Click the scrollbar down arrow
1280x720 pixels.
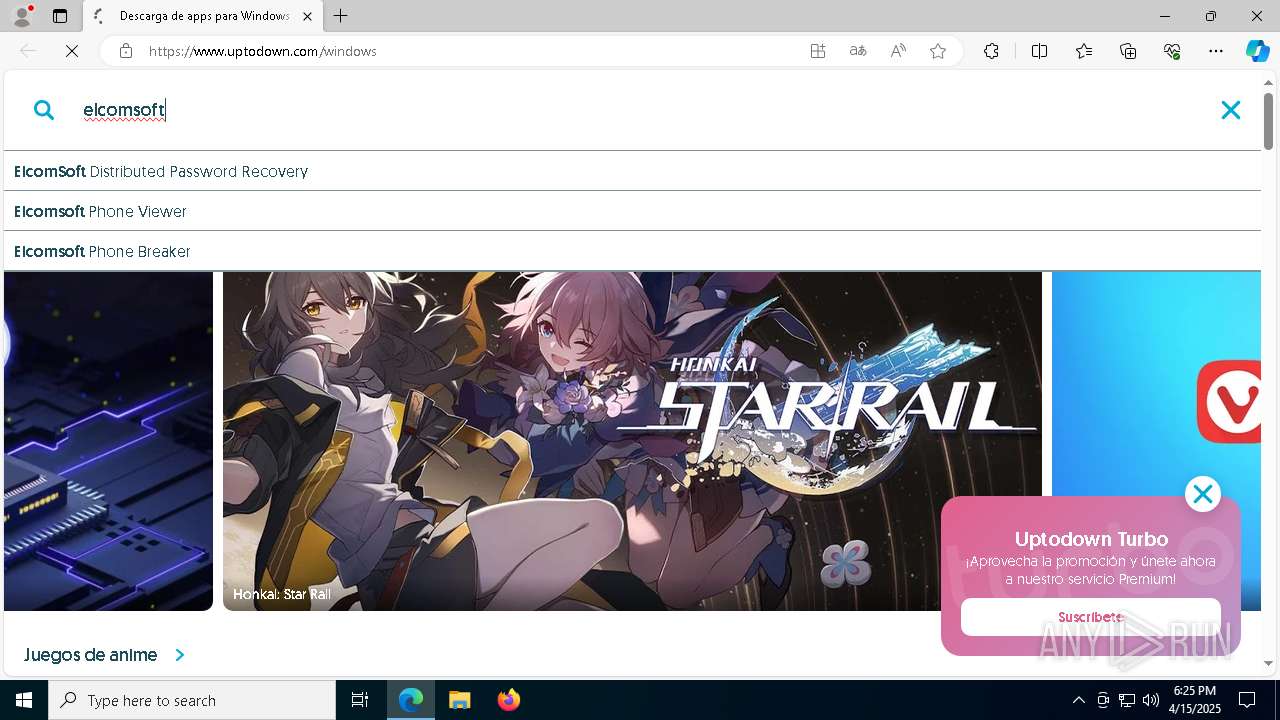(x=1269, y=663)
